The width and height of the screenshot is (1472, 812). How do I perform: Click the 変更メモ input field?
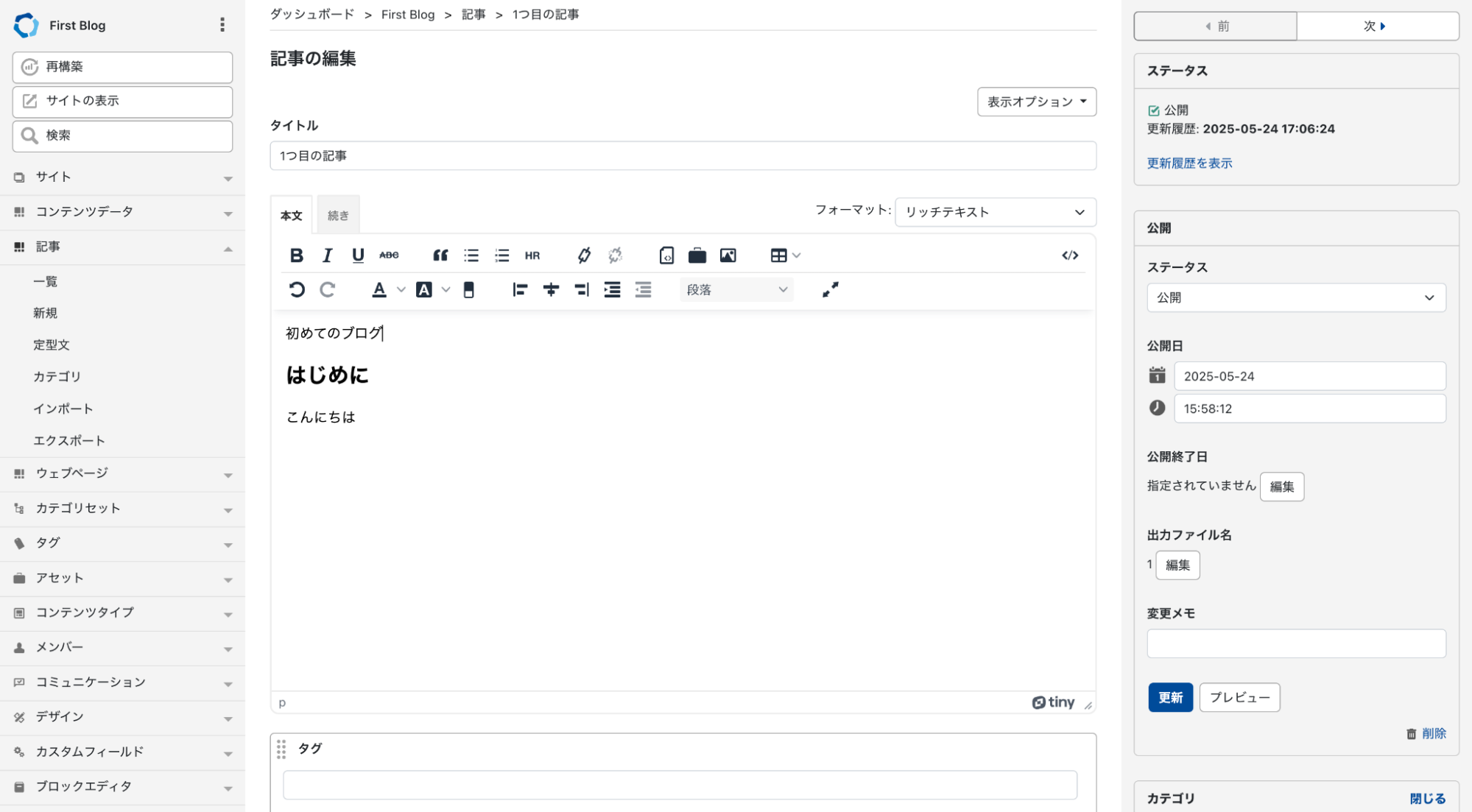click(x=1295, y=644)
